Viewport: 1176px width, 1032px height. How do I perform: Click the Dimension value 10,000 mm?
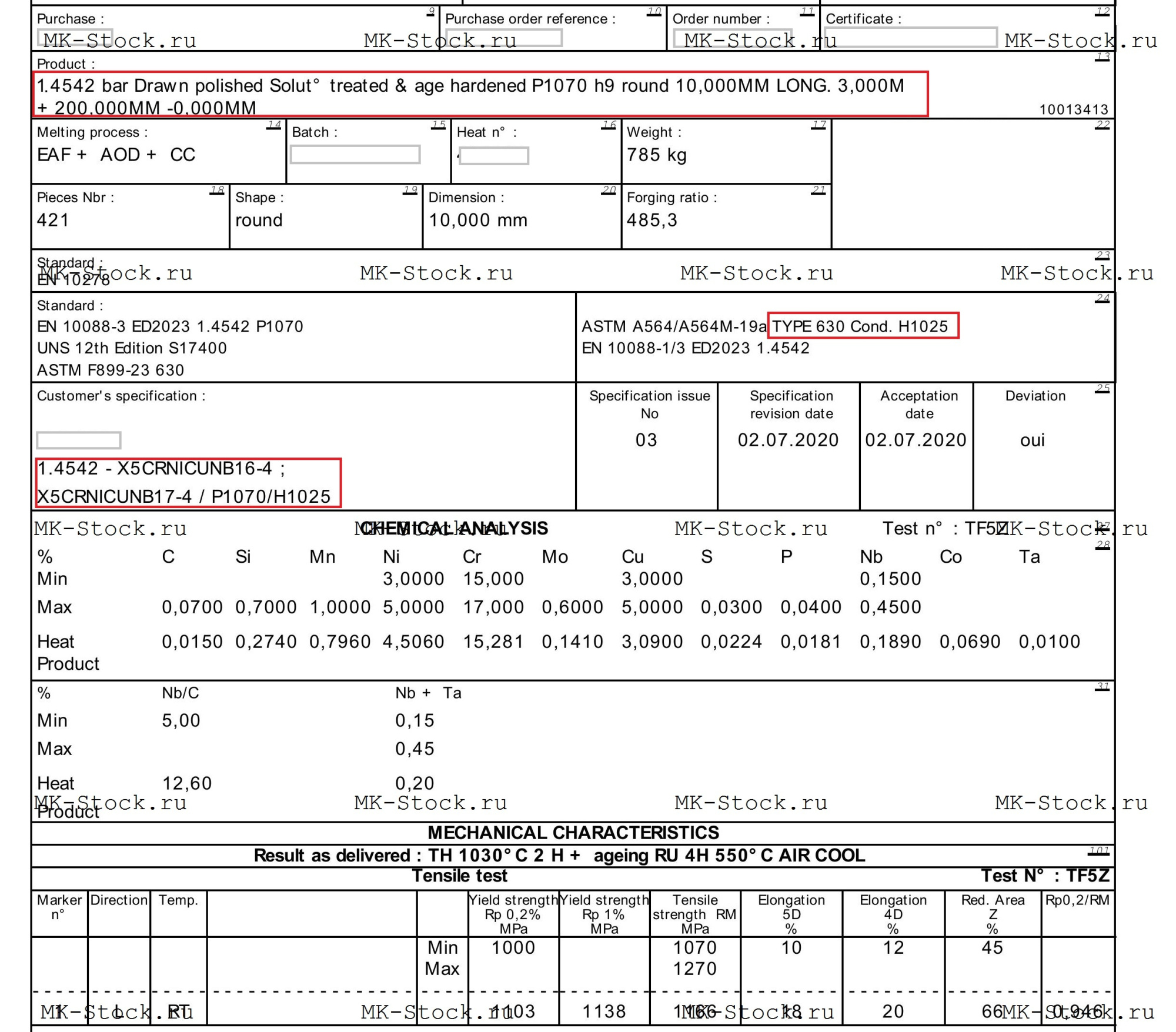pyautogui.click(x=477, y=220)
